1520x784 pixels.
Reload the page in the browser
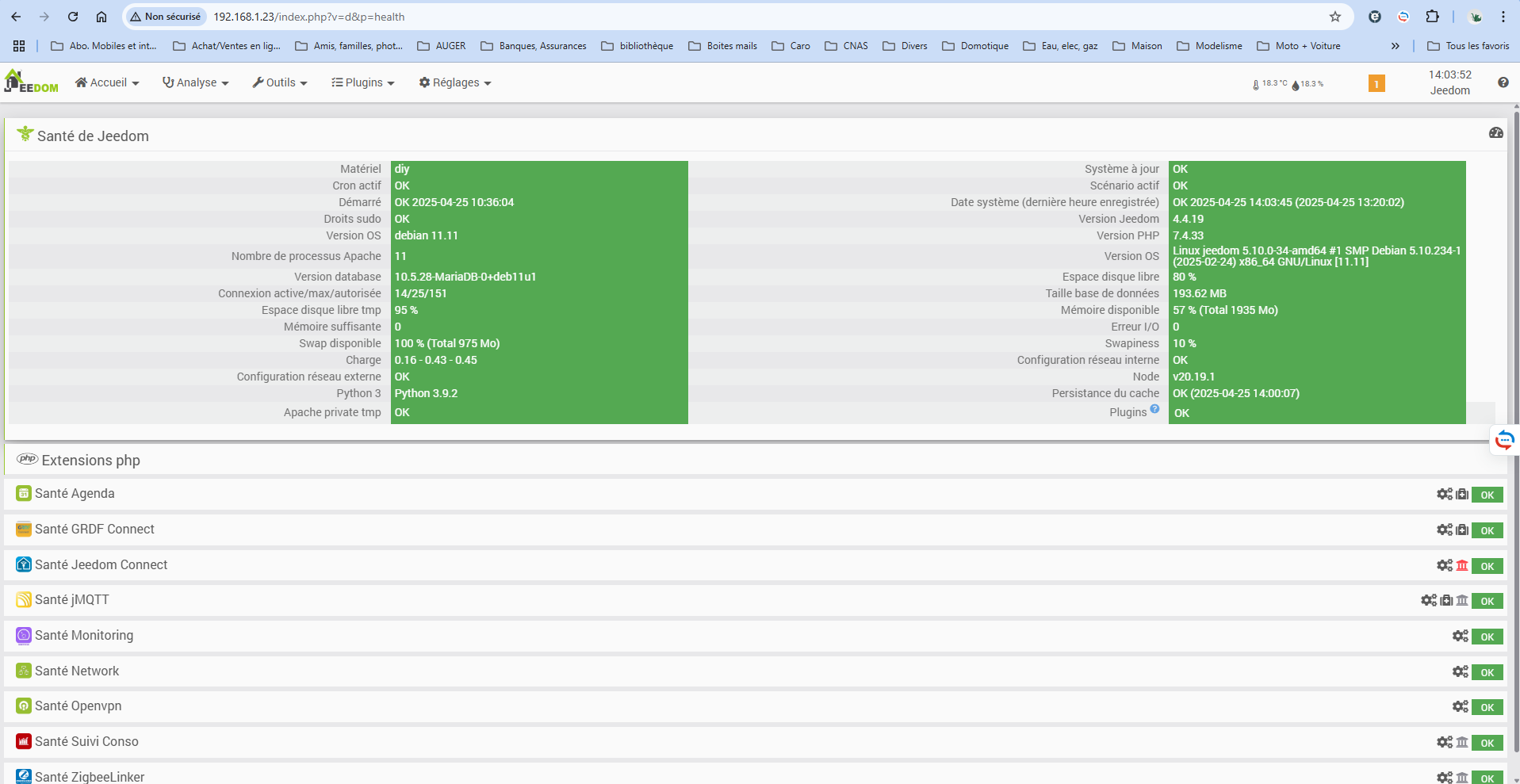(73, 17)
